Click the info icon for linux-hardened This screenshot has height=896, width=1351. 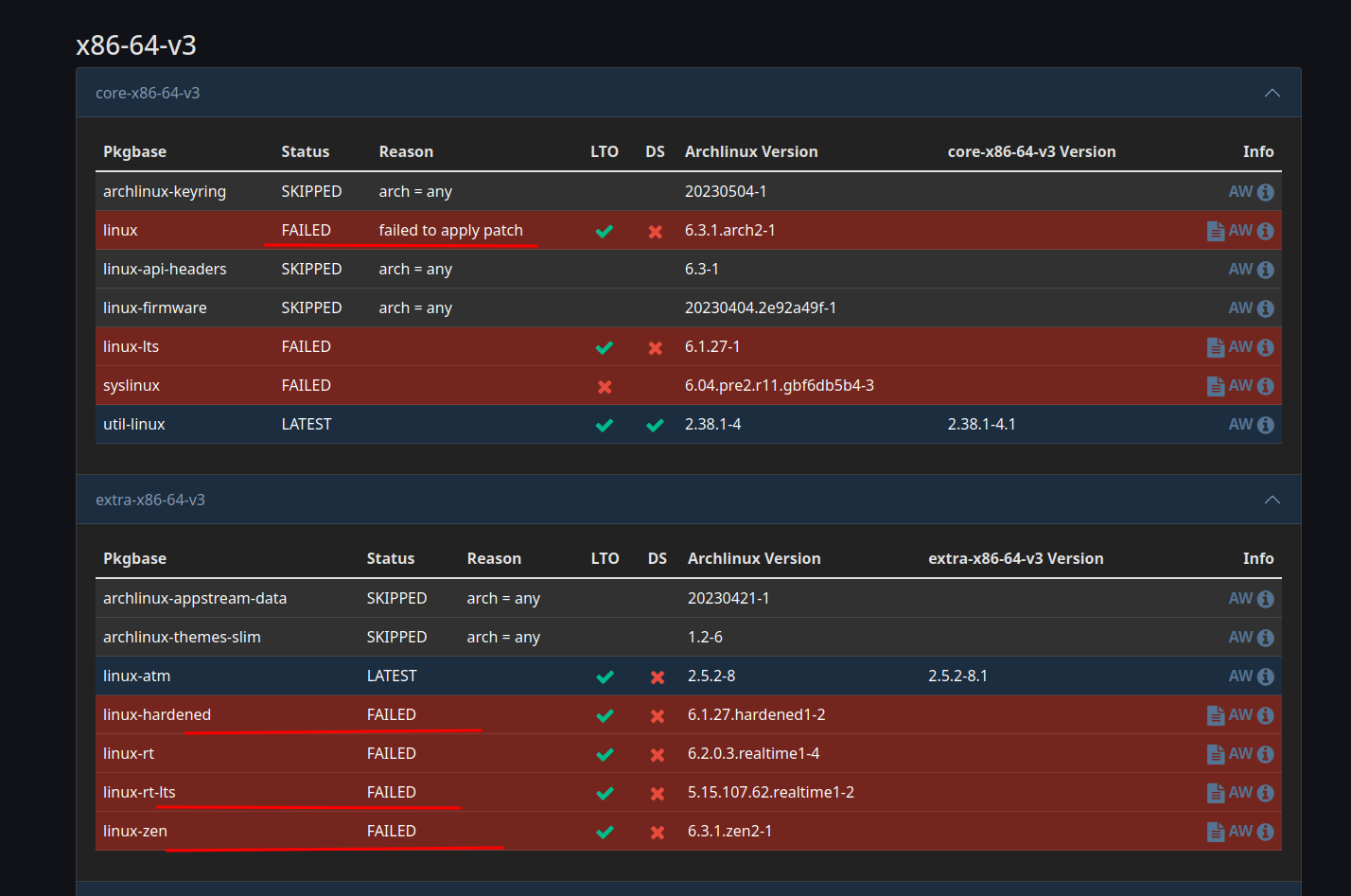coord(1266,715)
